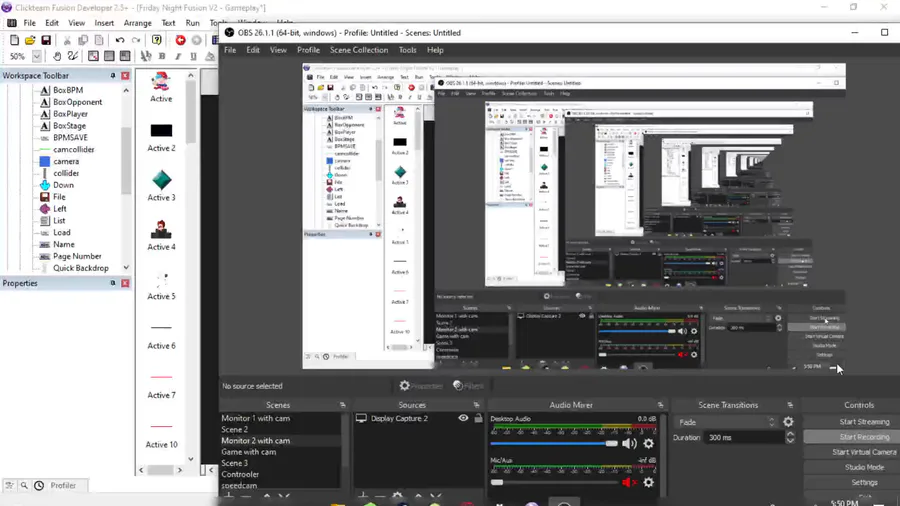Open the Fusion Arrange menu
The image size is (900, 506).
[x=138, y=23]
